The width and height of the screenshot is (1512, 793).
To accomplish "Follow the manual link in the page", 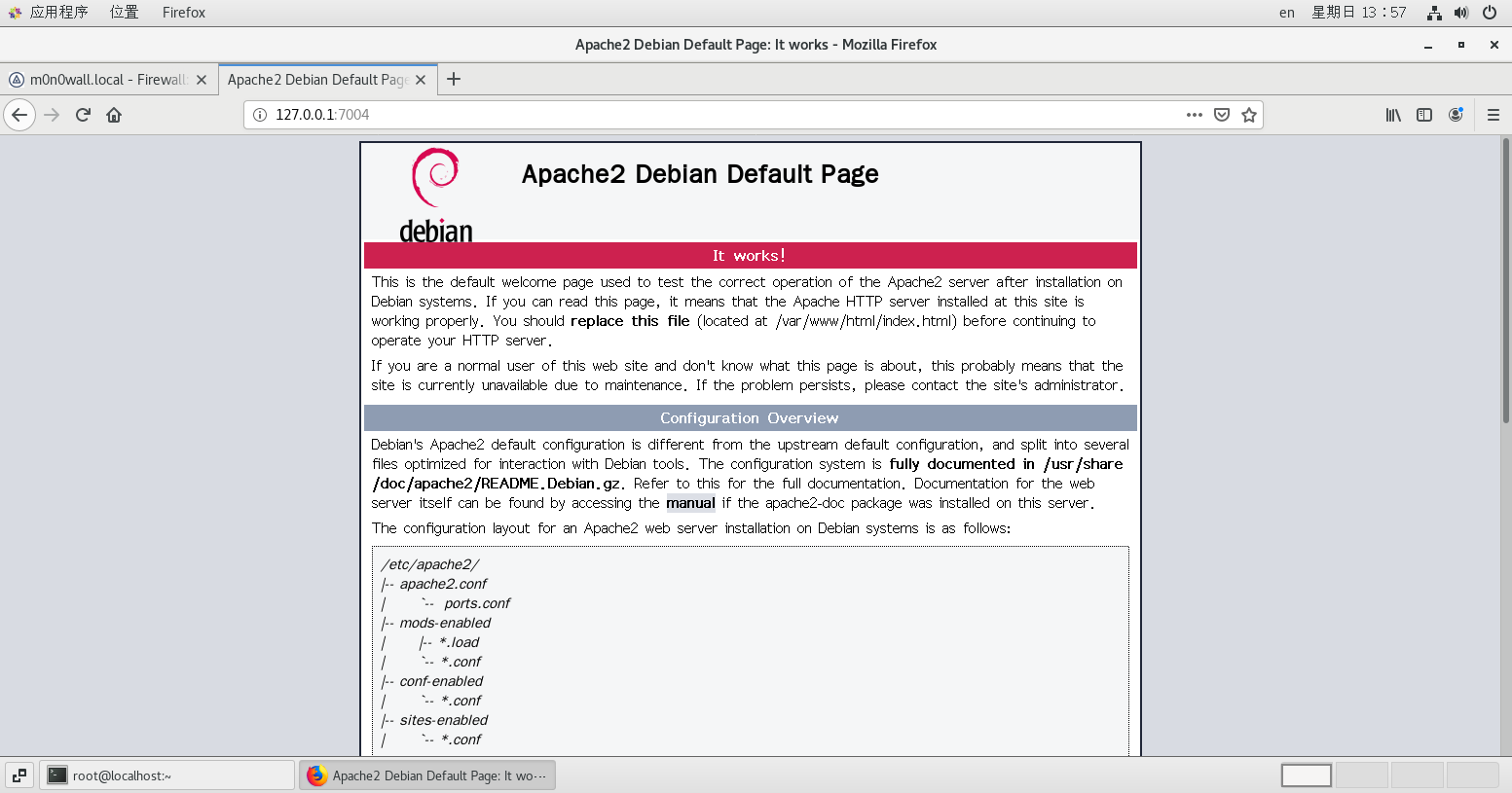I will click(690, 503).
